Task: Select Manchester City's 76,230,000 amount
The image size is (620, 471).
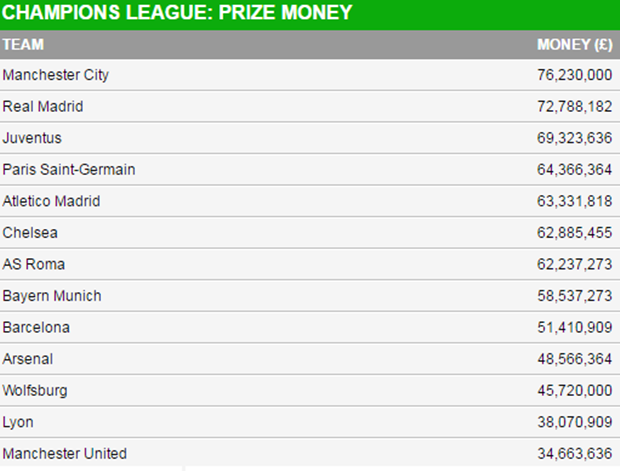Action: pyautogui.click(x=575, y=75)
